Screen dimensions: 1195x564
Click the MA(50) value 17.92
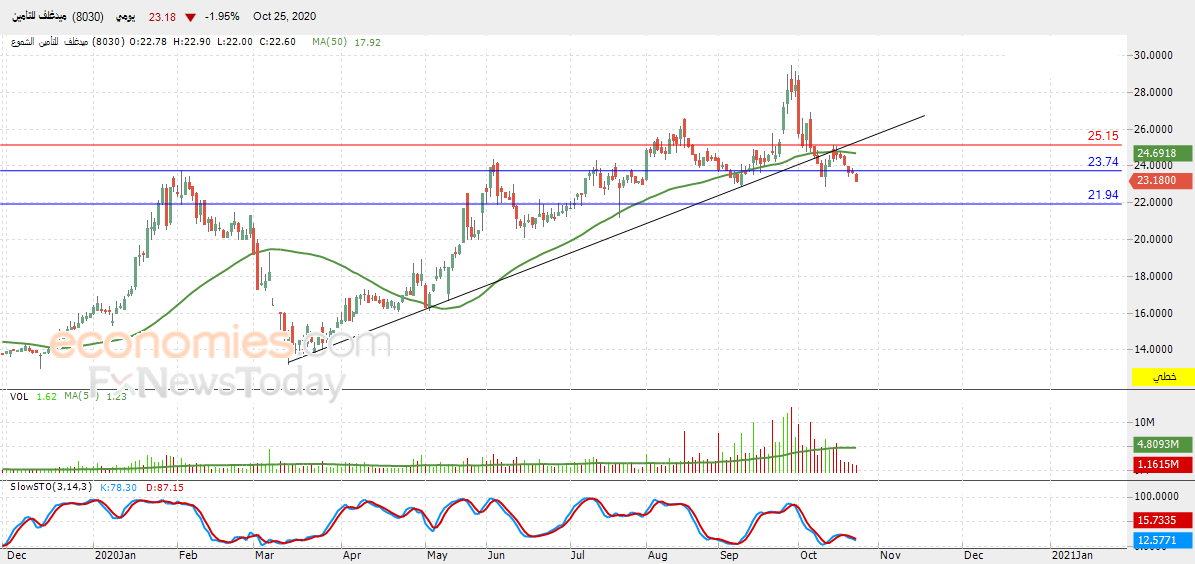[x=367, y=43]
